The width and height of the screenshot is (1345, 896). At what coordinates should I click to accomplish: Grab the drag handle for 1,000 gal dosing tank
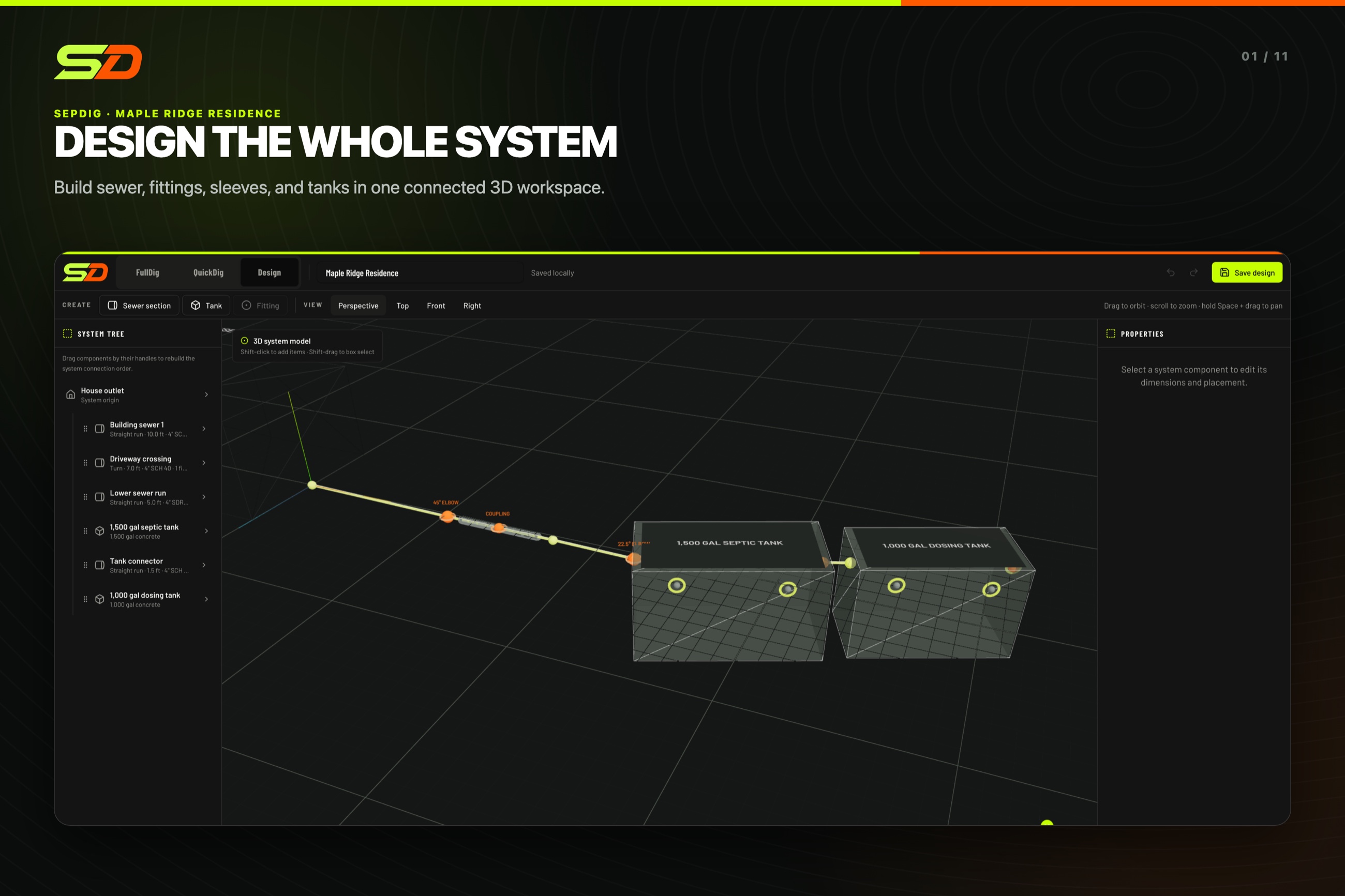85,599
